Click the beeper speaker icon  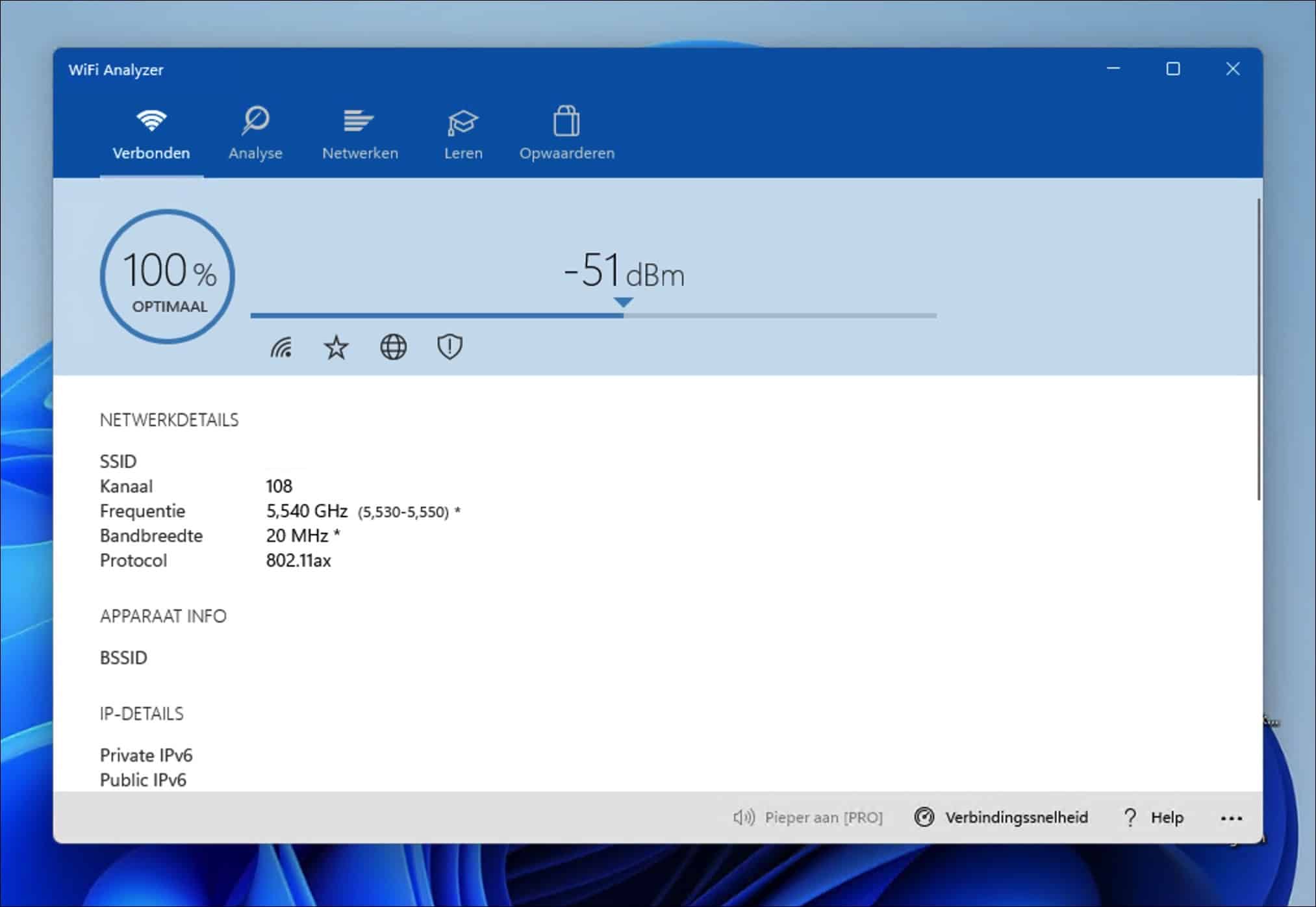point(744,817)
